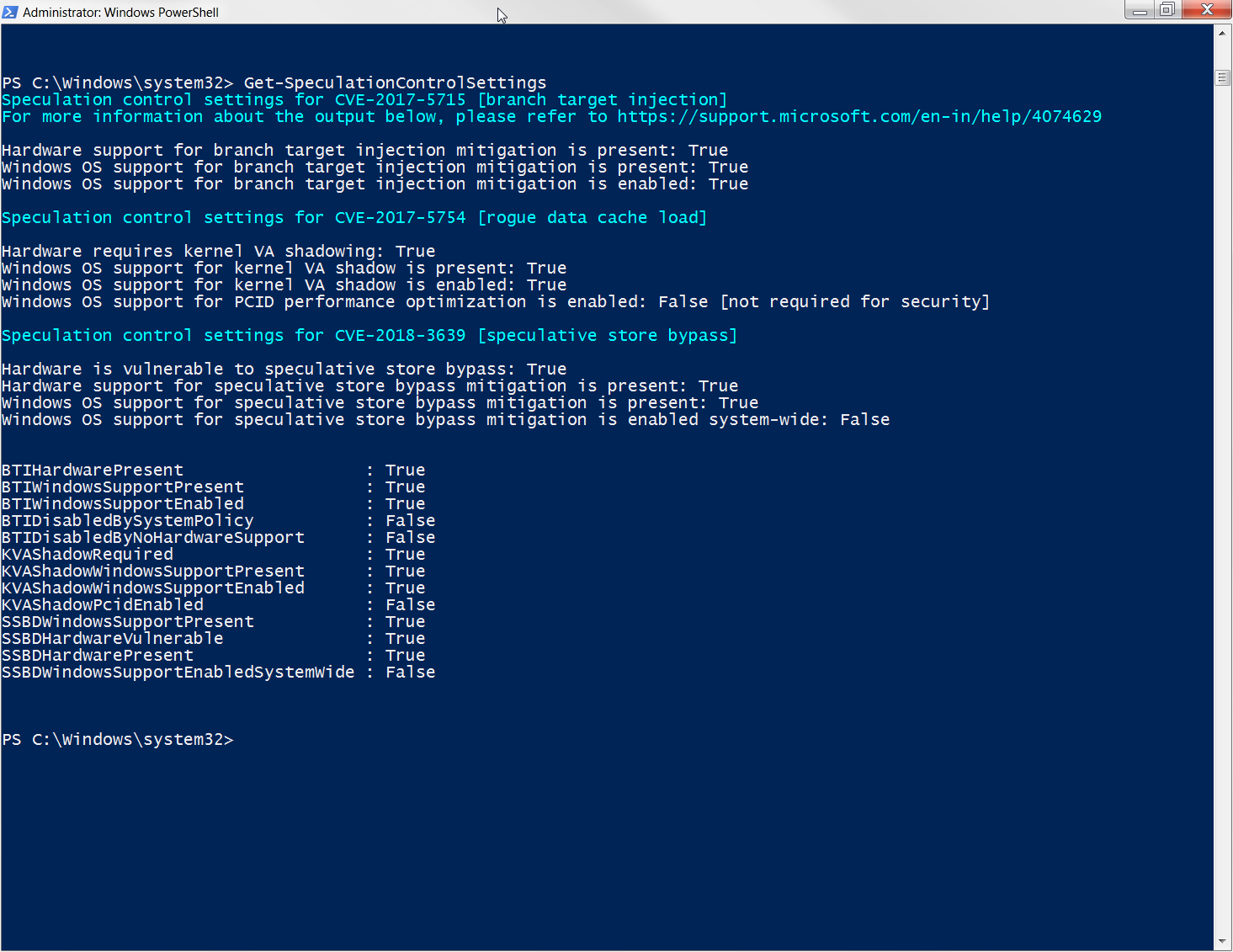Viewport: 1233px width, 952px height.
Task: Open the support.microsoft.com help link
Action: 860,116
